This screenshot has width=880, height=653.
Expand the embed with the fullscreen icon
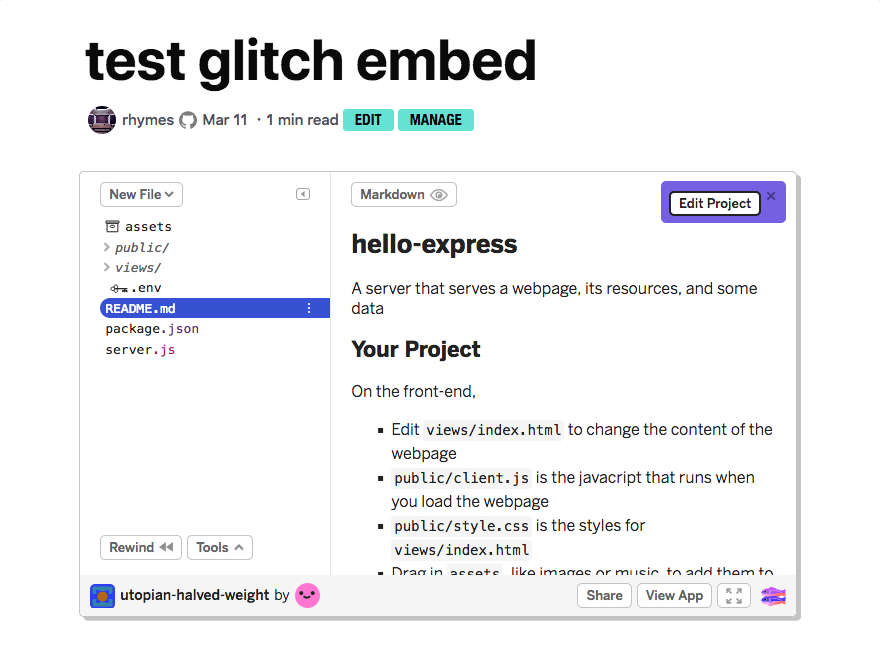(733, 595)
